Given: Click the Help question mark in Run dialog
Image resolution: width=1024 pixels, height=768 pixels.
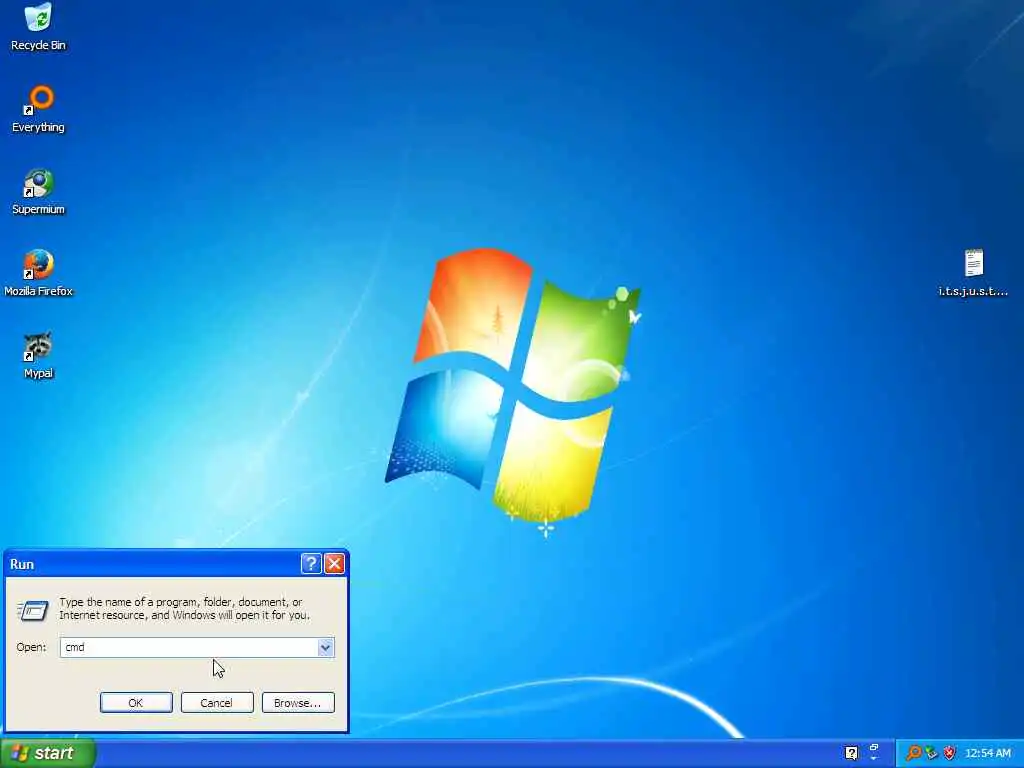Looking at the screenshot, I should pos(311,564).
